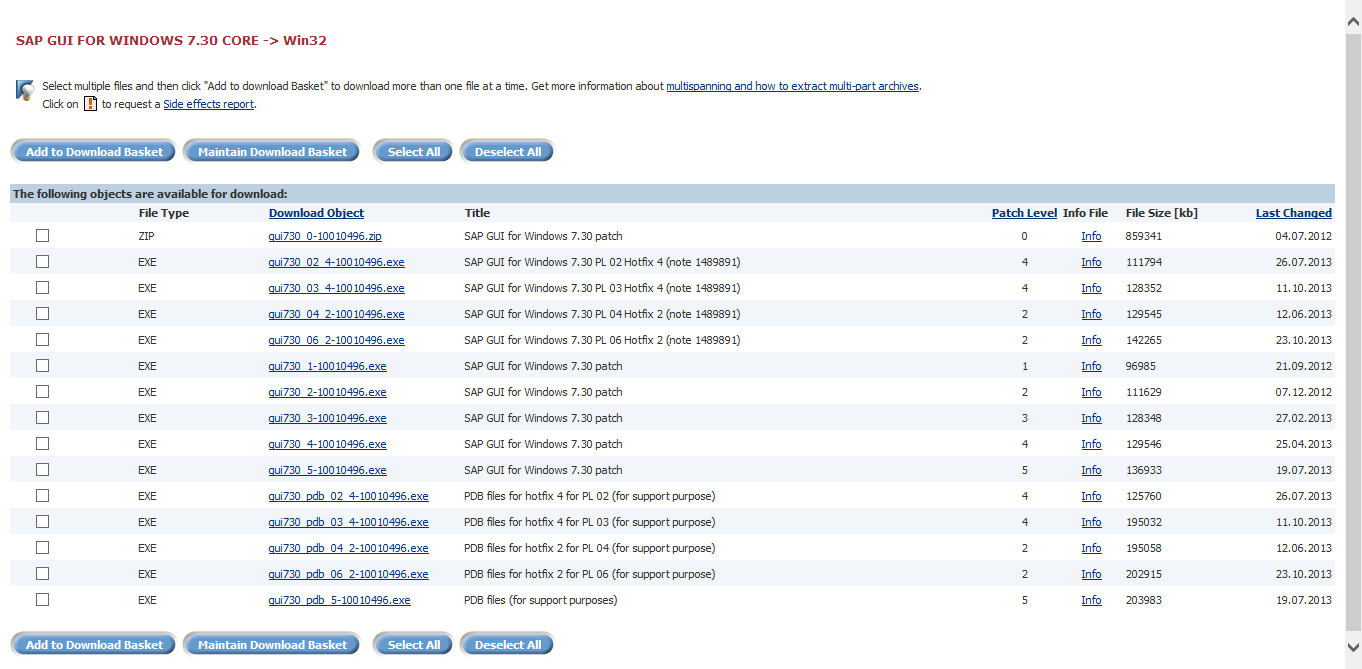
Task: Tick checkbox for gui730_pdb_02_4-10010496.exe
Action: (x=42, y=496)
